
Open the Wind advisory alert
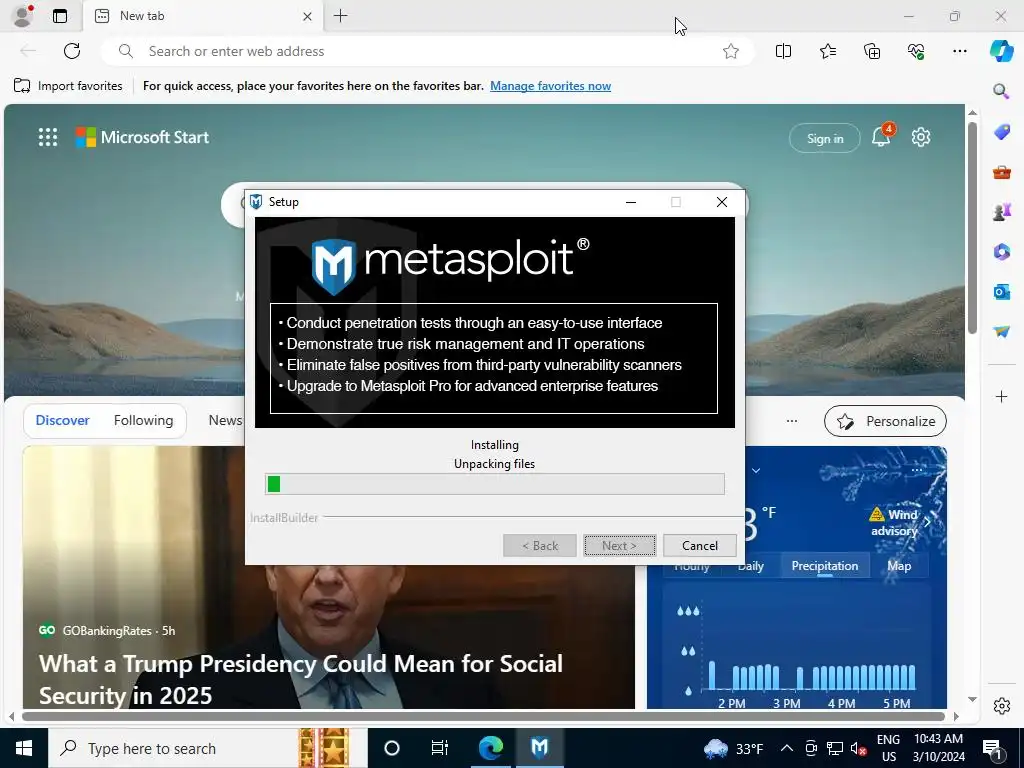point(899,522)
